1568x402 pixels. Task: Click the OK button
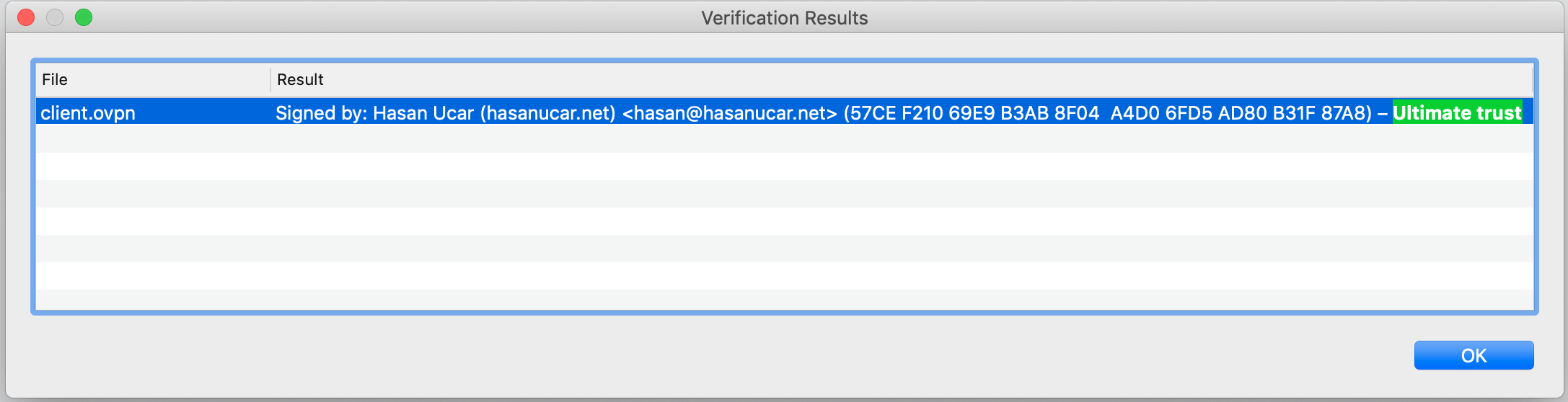(1474, 355)
